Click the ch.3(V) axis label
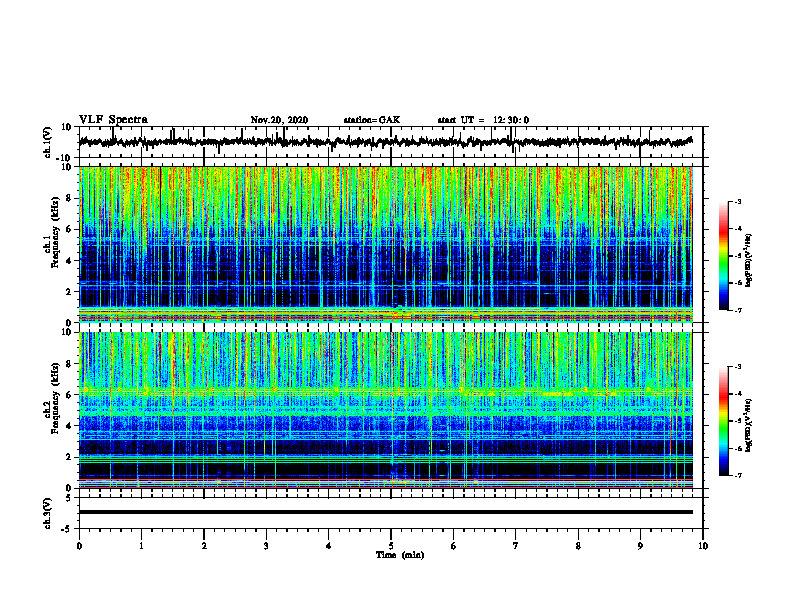Image resolution: width=792 pixels, height=612 pixels. coord(48,513)
